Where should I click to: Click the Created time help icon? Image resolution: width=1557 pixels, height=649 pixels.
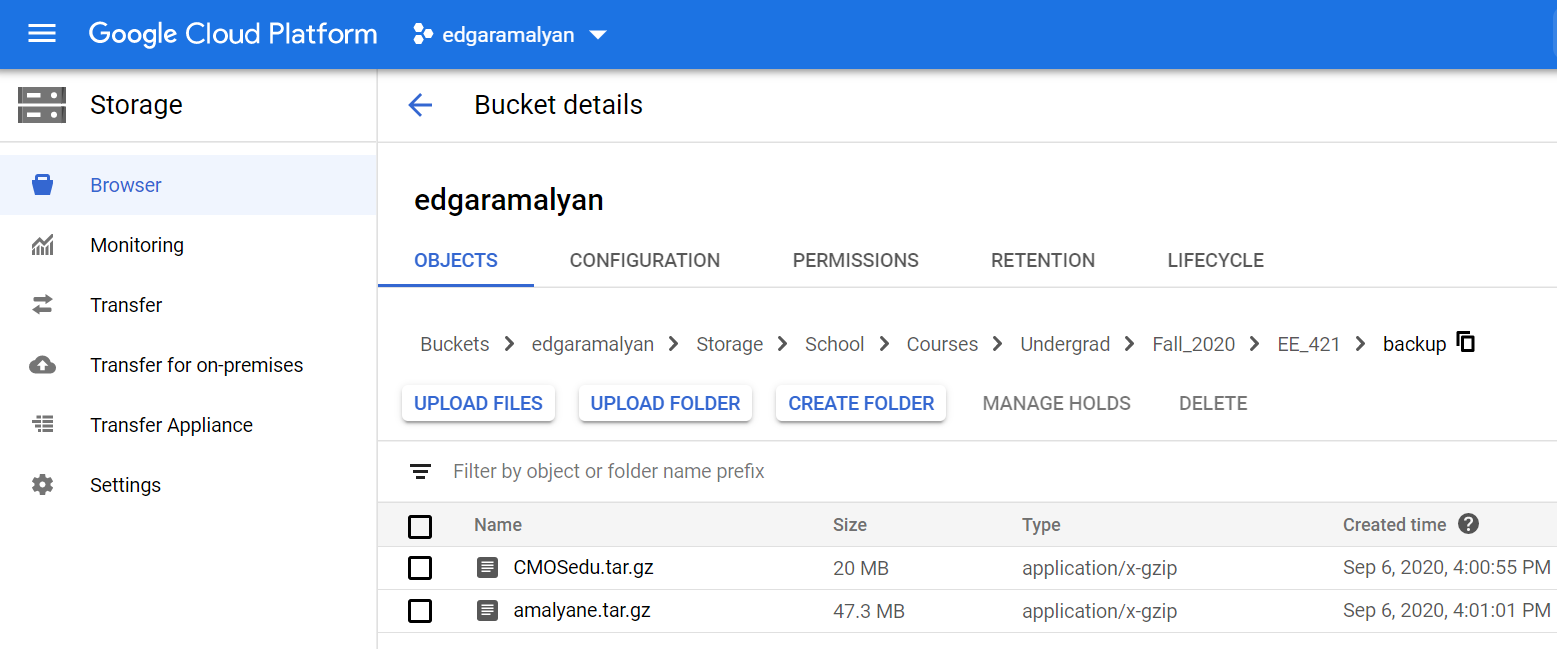point(1468,524)
